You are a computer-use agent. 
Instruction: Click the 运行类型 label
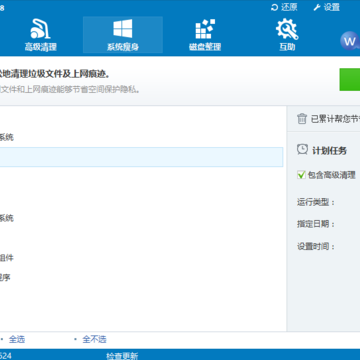click(316, 202)
